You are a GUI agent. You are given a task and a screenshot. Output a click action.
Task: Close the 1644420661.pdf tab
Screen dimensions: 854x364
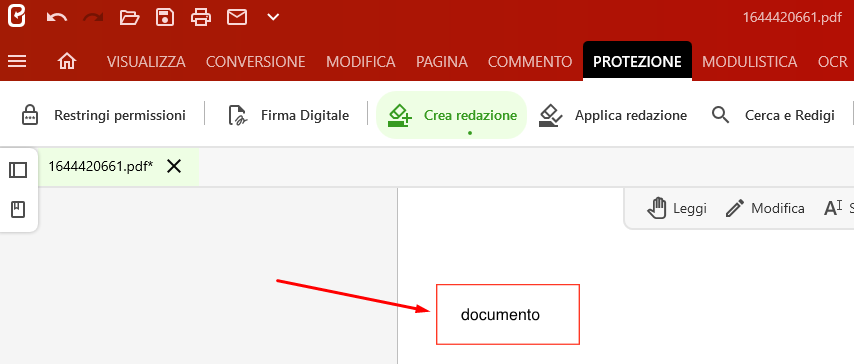174,166
